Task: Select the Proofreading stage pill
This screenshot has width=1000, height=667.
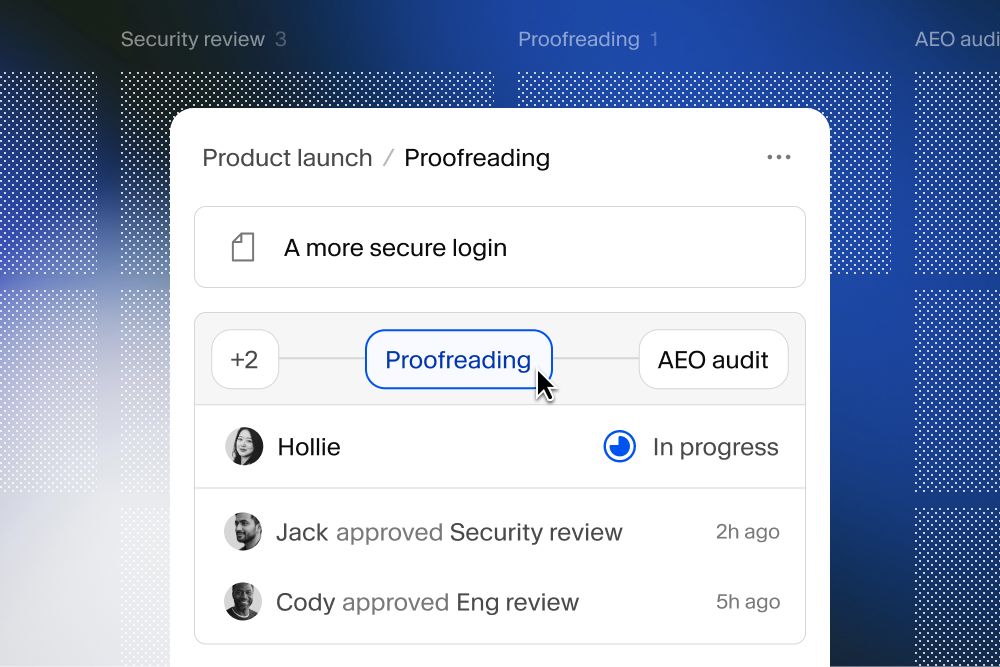Action: pyautogui.click(x=459, y=359)
